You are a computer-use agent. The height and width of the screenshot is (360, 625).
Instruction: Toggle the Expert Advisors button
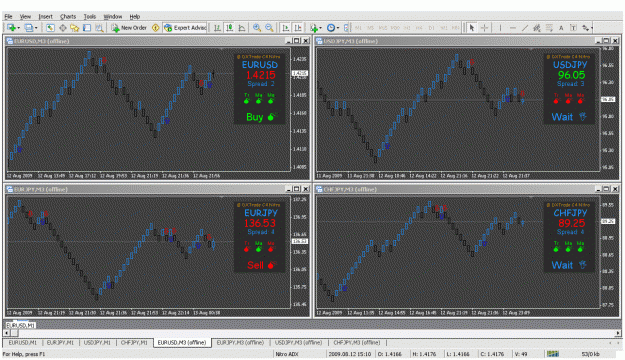click(185, 28)
